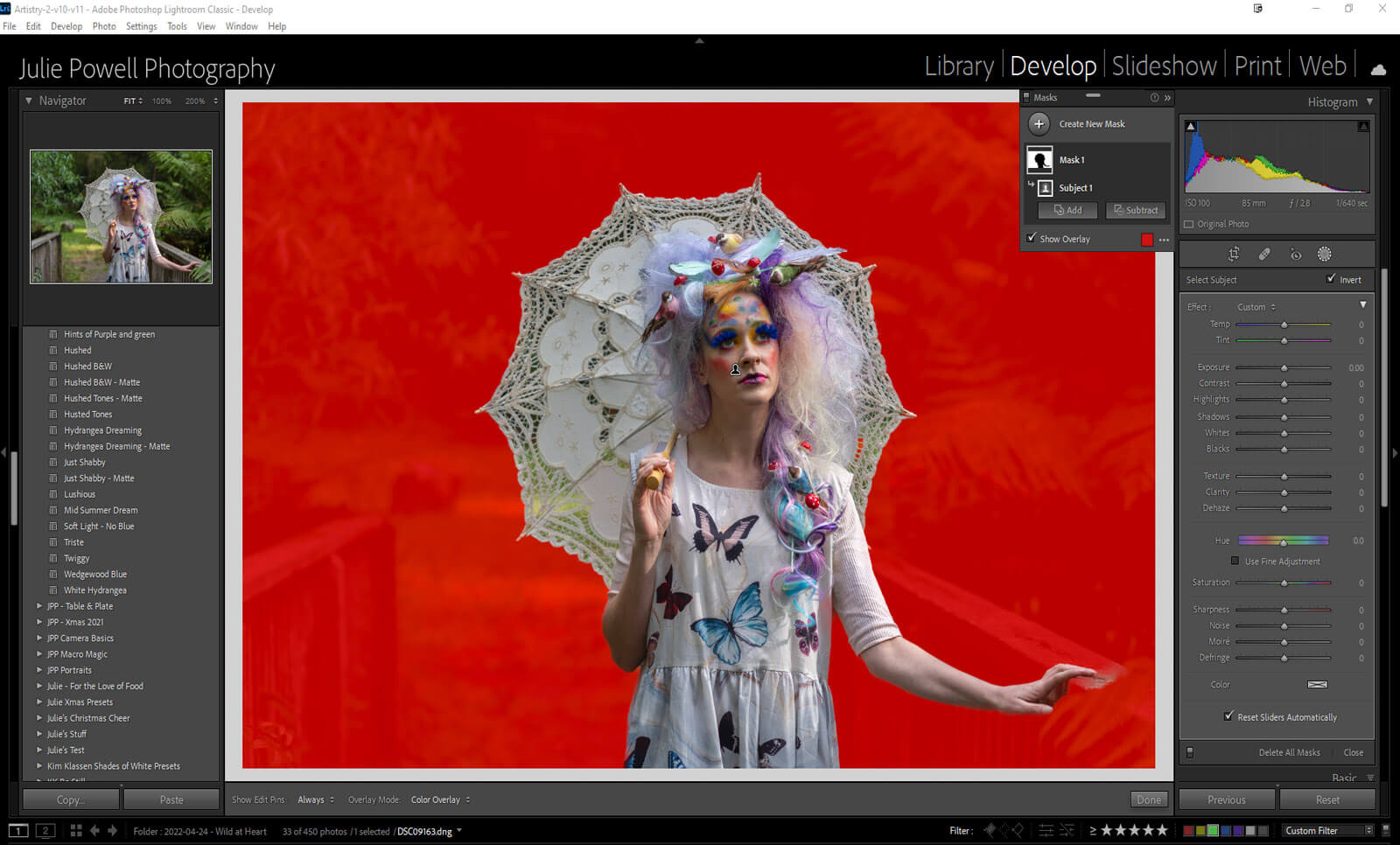
Task: Uncheck the Invert checkbox
Action: (x=1331, y=280)
